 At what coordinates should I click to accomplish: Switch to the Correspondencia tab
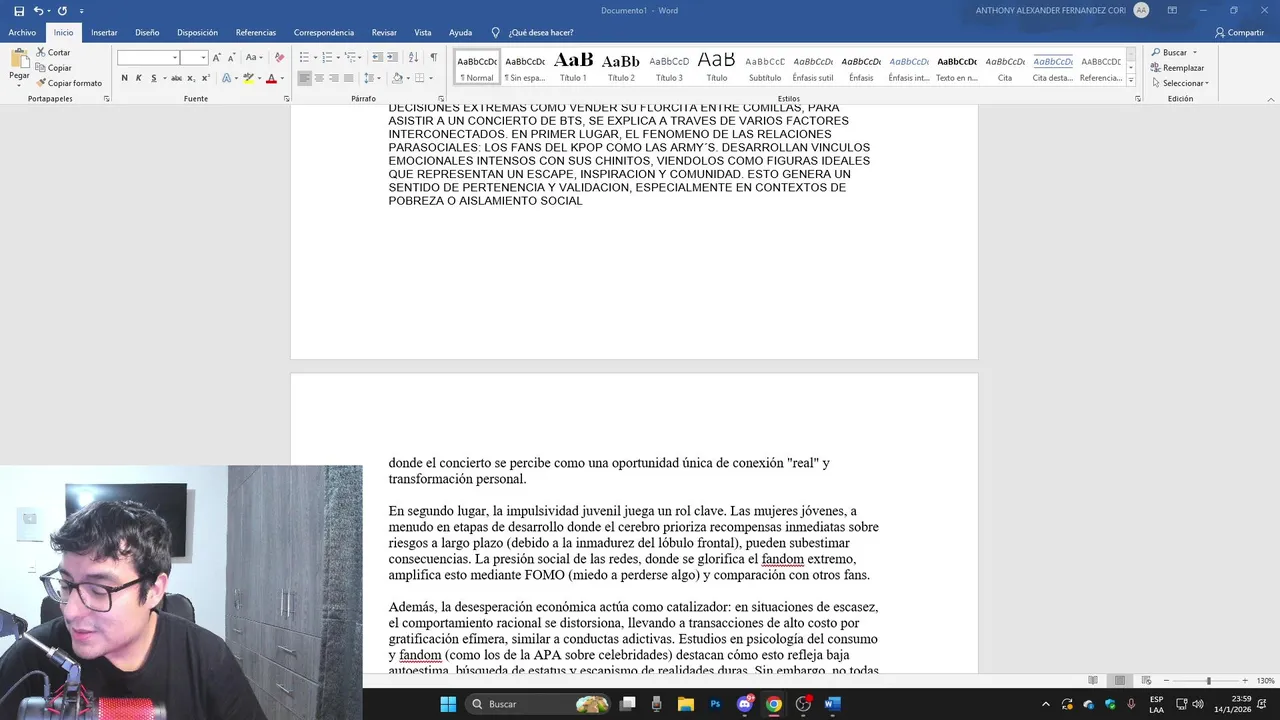point(324,32)
